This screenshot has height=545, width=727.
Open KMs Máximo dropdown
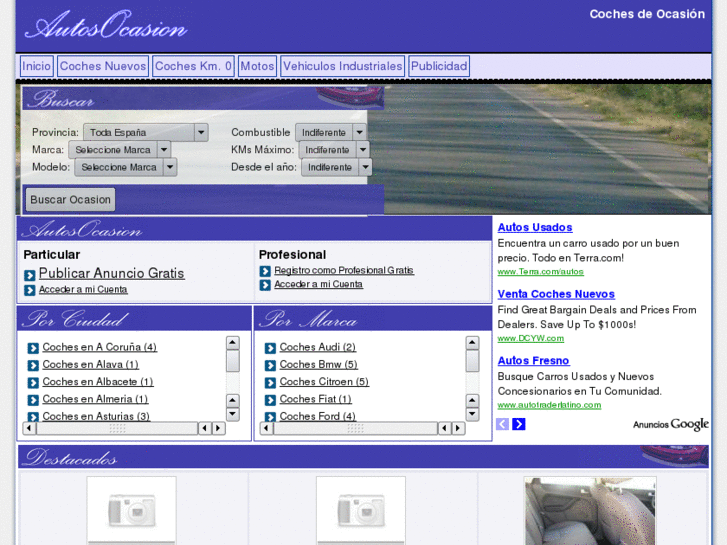334,150
